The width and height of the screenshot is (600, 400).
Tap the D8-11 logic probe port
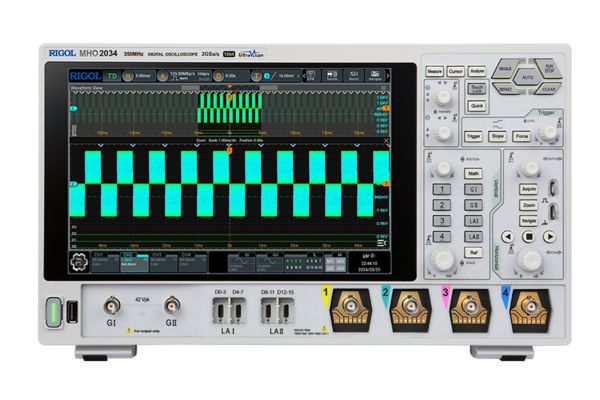(268, 310)
